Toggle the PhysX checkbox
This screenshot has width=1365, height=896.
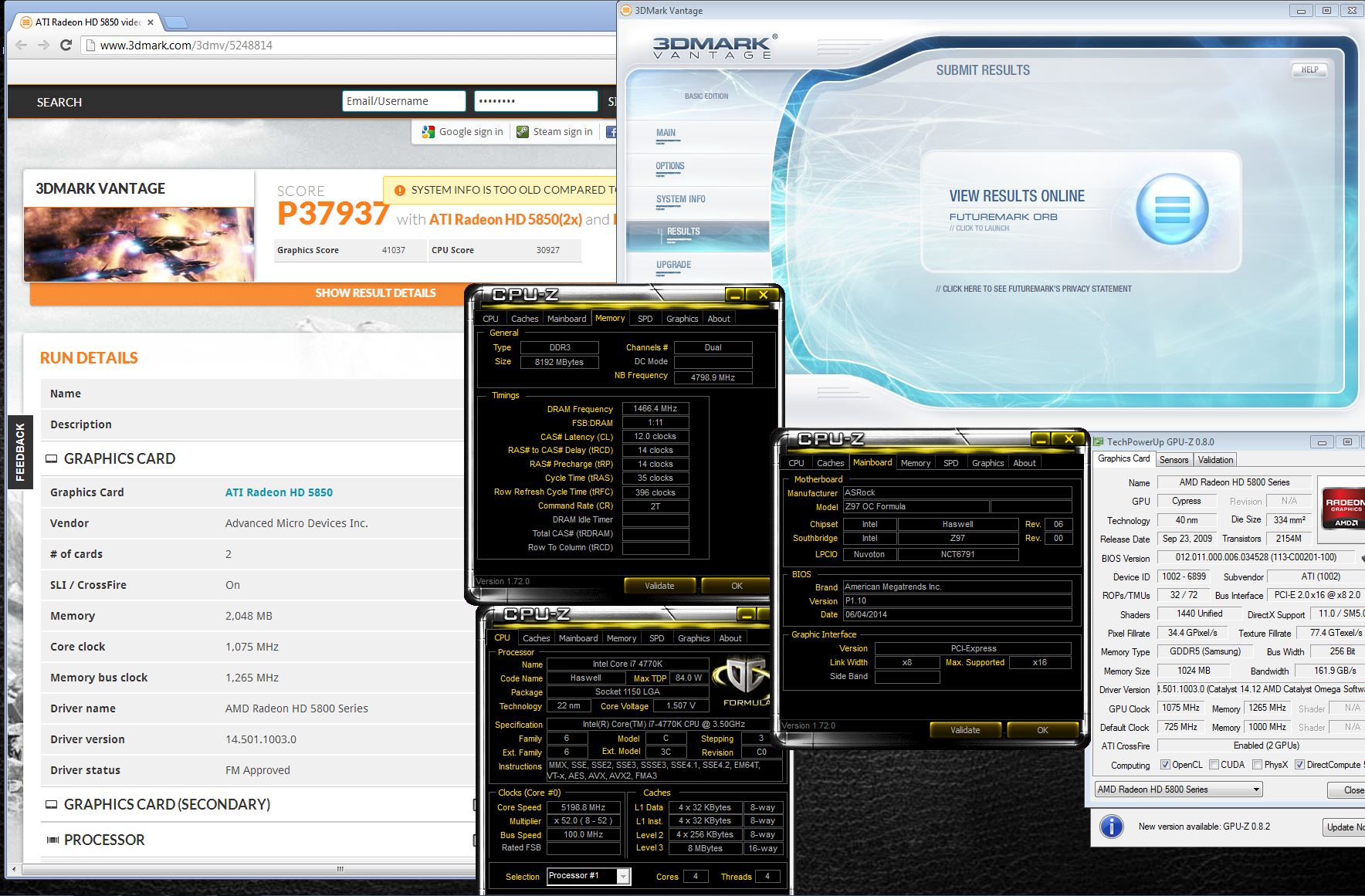point(1257,765)
